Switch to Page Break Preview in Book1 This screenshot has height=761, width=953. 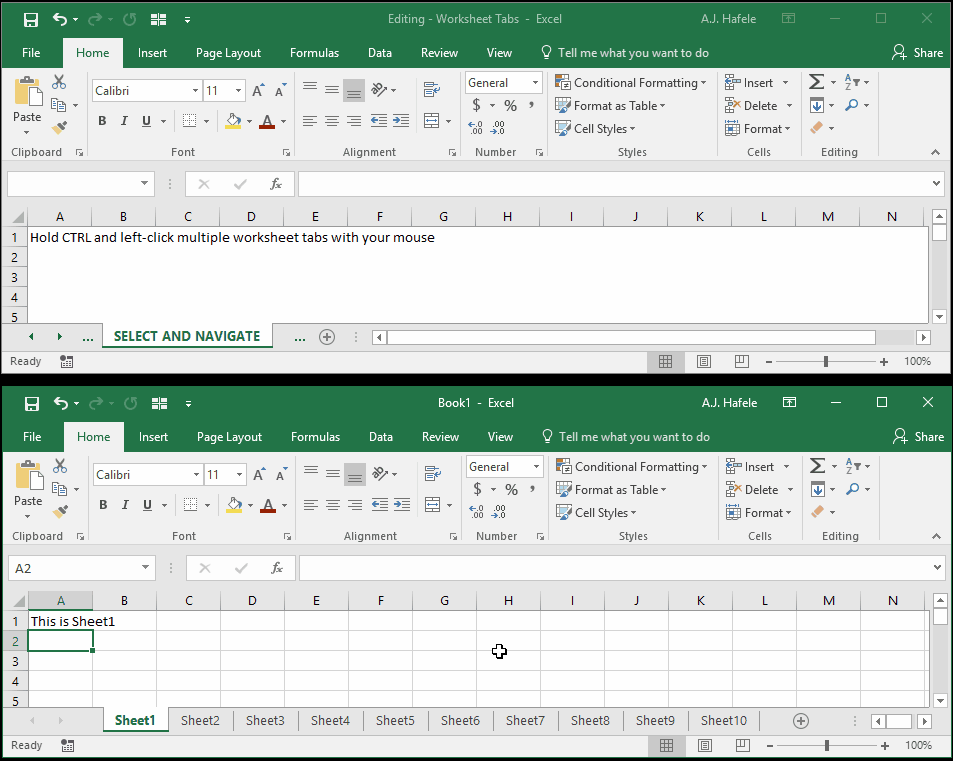pyautogui.click(x=743, y=745)
